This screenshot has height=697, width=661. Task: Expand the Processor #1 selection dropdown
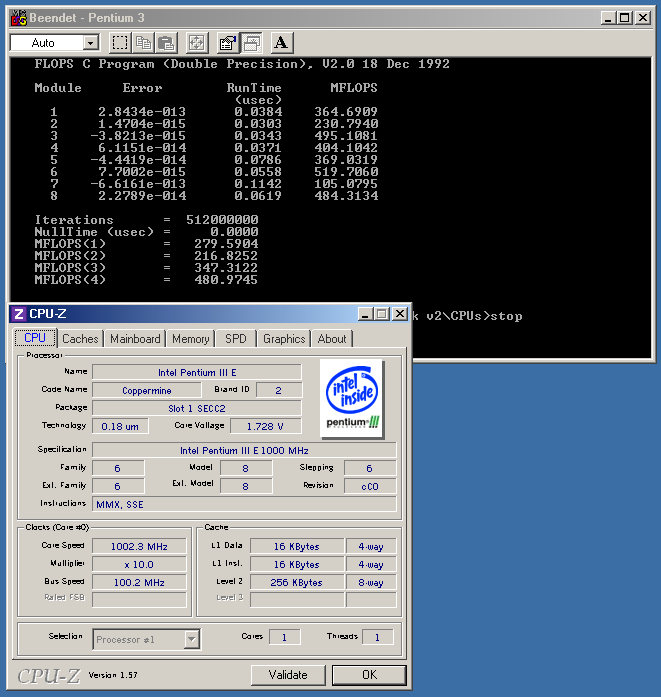coord(192,639)
